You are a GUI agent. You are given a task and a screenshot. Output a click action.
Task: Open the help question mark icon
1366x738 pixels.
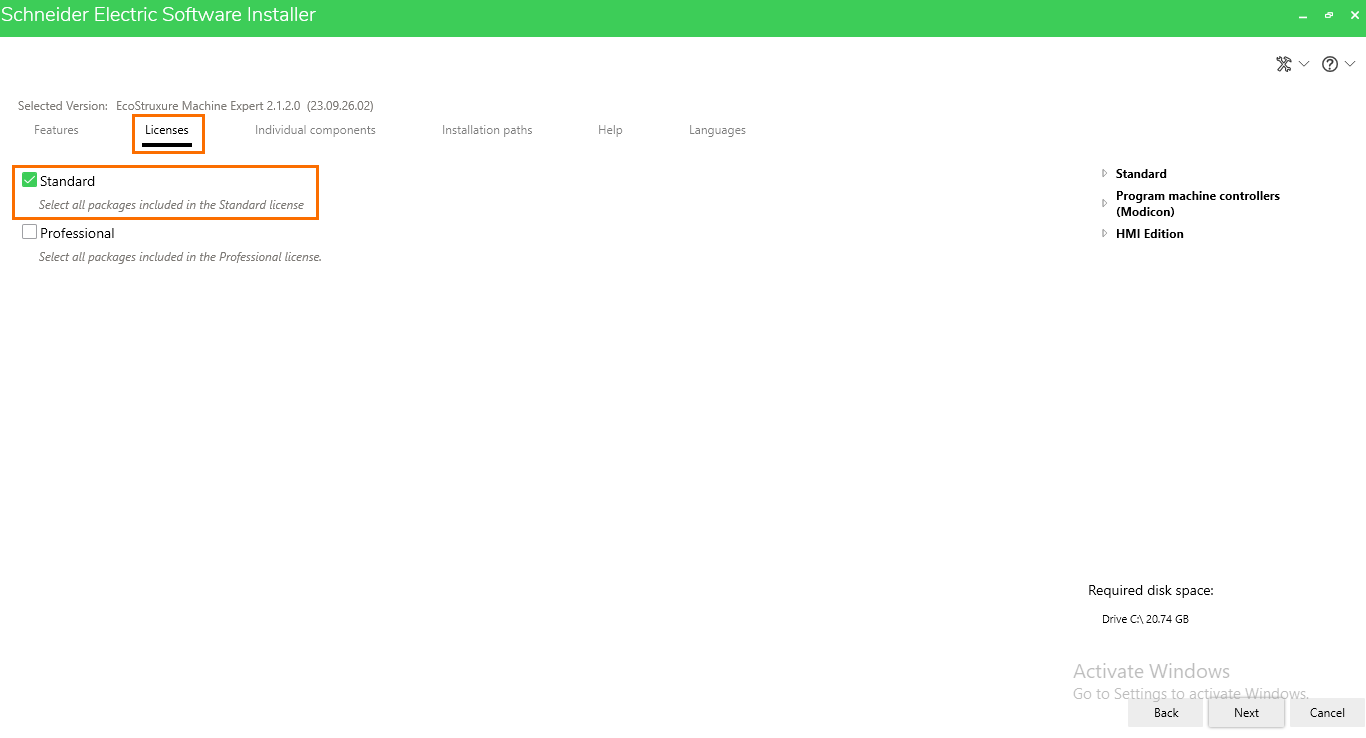click(1330, 64)
